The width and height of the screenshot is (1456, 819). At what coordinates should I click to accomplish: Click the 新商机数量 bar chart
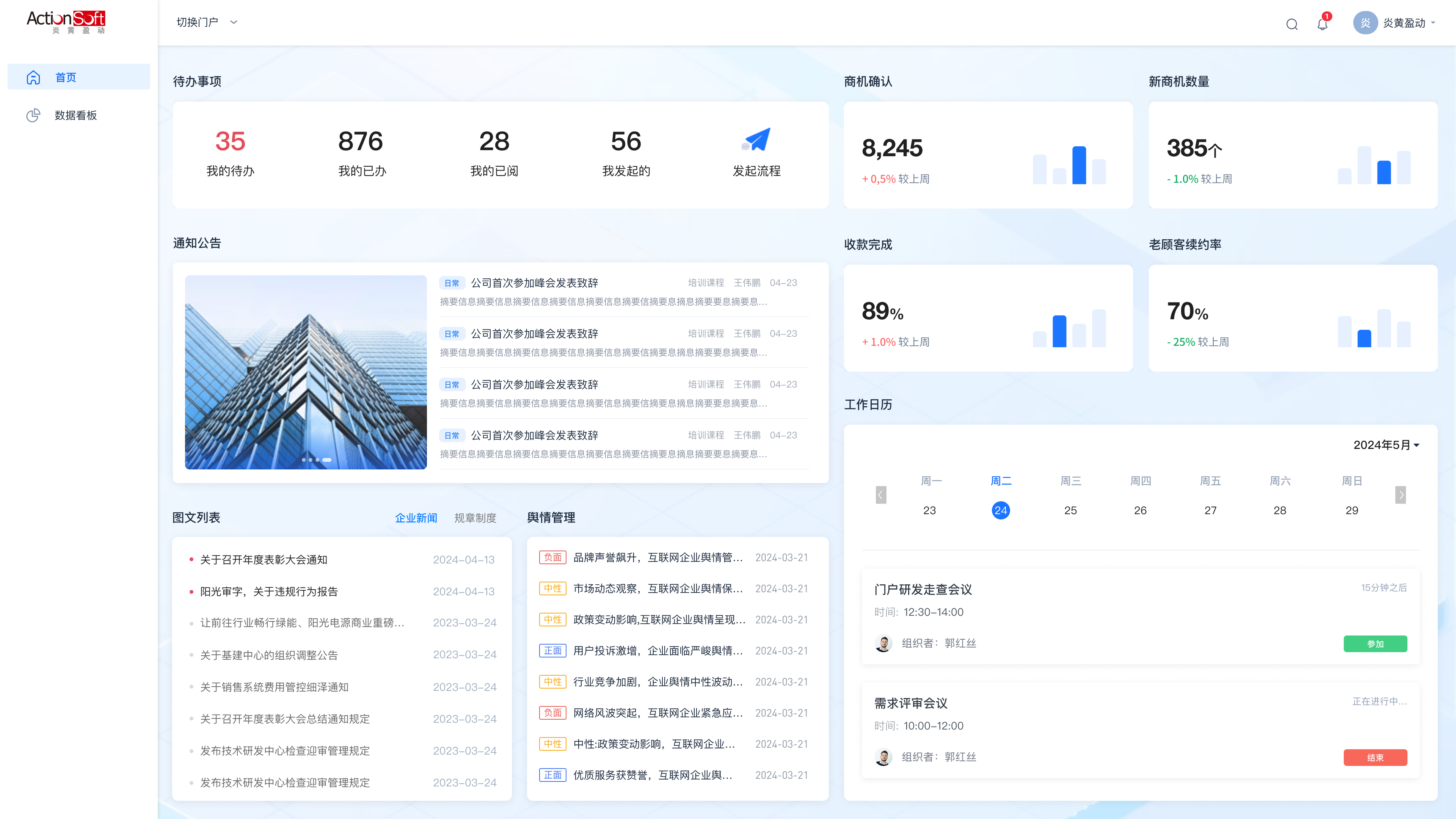point(1373,165)
